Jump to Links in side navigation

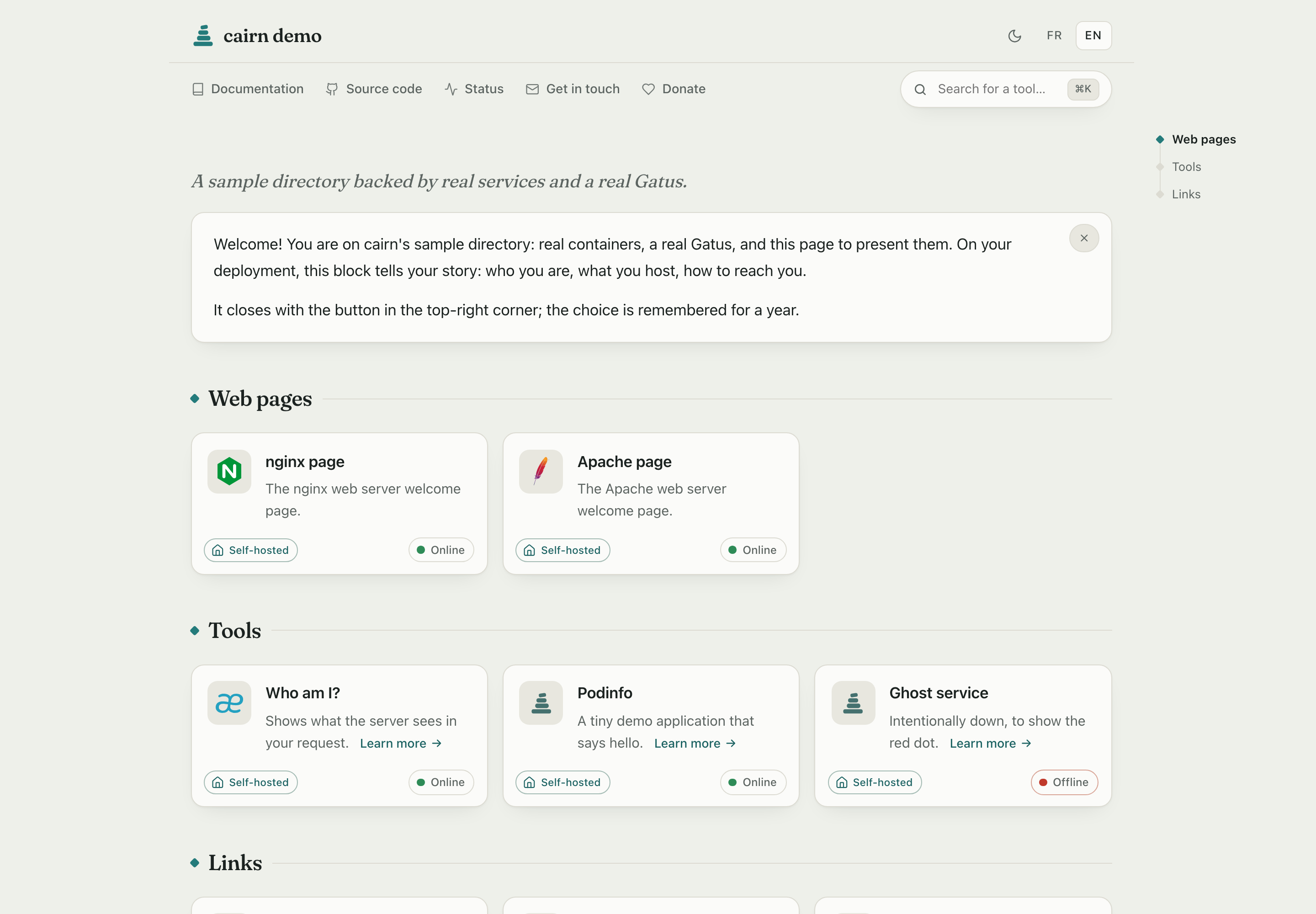point(1186,194)
